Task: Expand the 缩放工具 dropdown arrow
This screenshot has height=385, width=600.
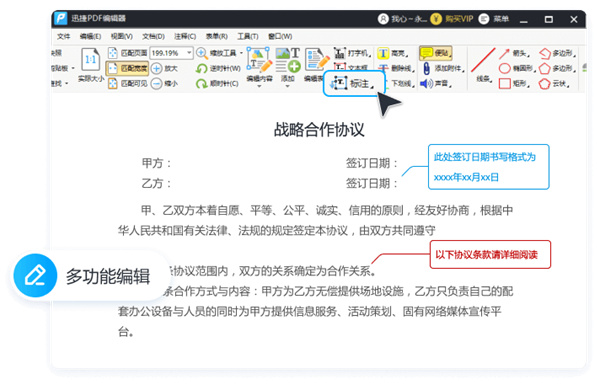Action: point(241,53)
